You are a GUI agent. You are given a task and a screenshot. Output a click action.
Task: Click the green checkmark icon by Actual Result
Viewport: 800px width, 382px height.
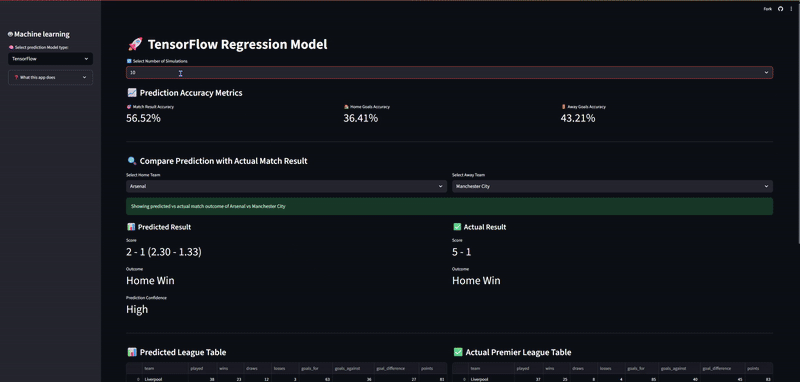(457, 227)
